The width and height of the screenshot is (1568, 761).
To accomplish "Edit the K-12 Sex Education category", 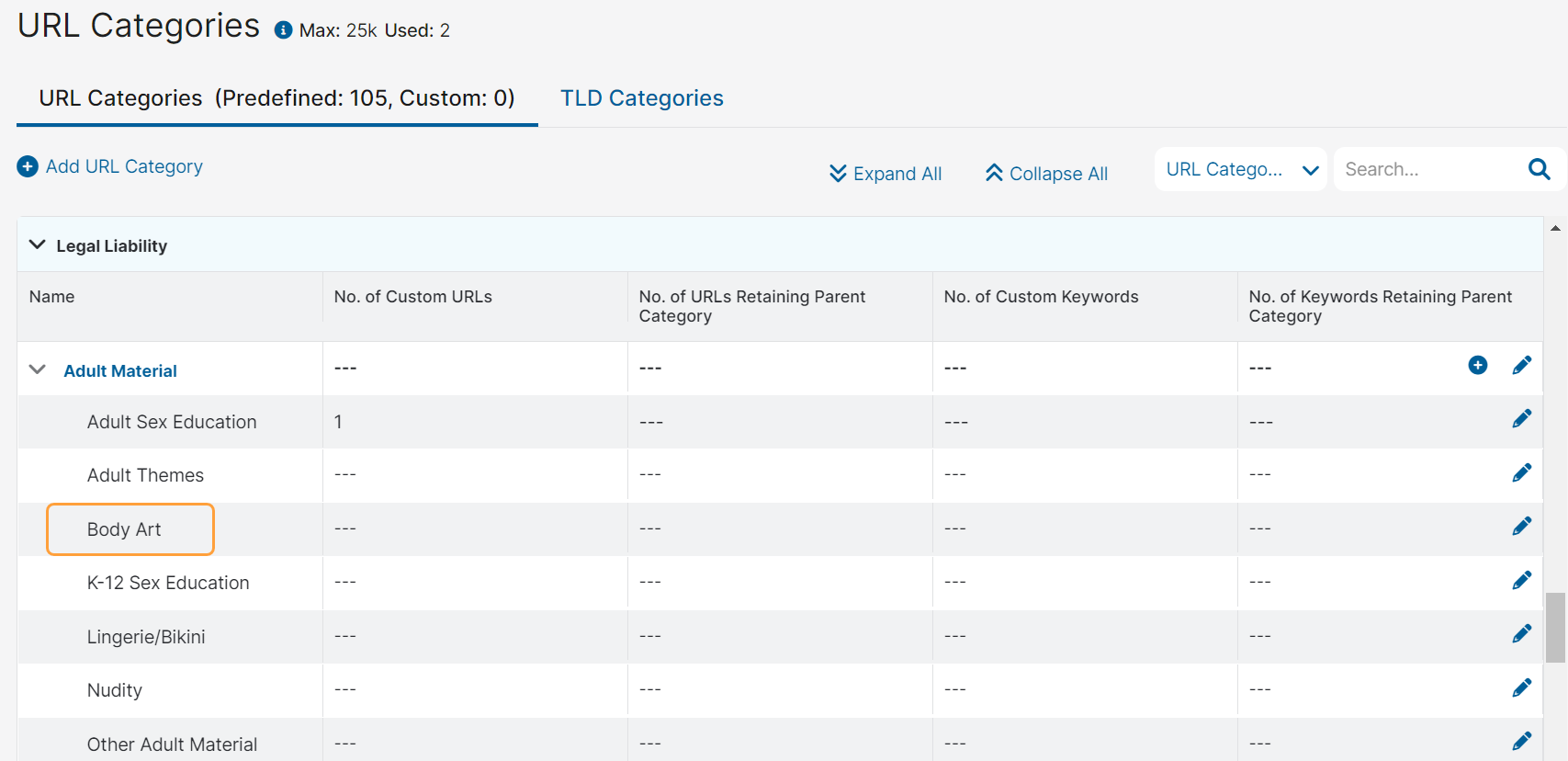I will [1521, 580].
